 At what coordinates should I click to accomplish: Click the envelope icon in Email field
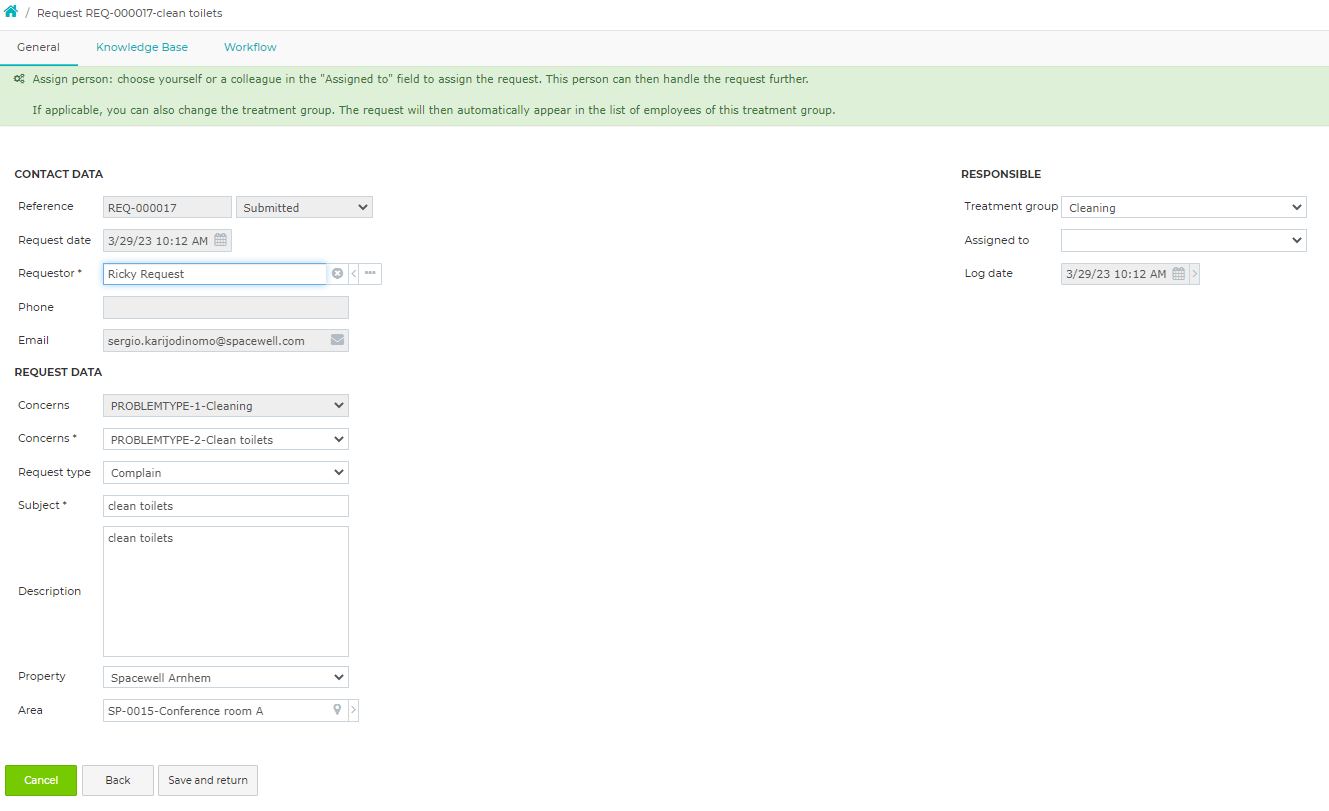click(x=338, y=340)
